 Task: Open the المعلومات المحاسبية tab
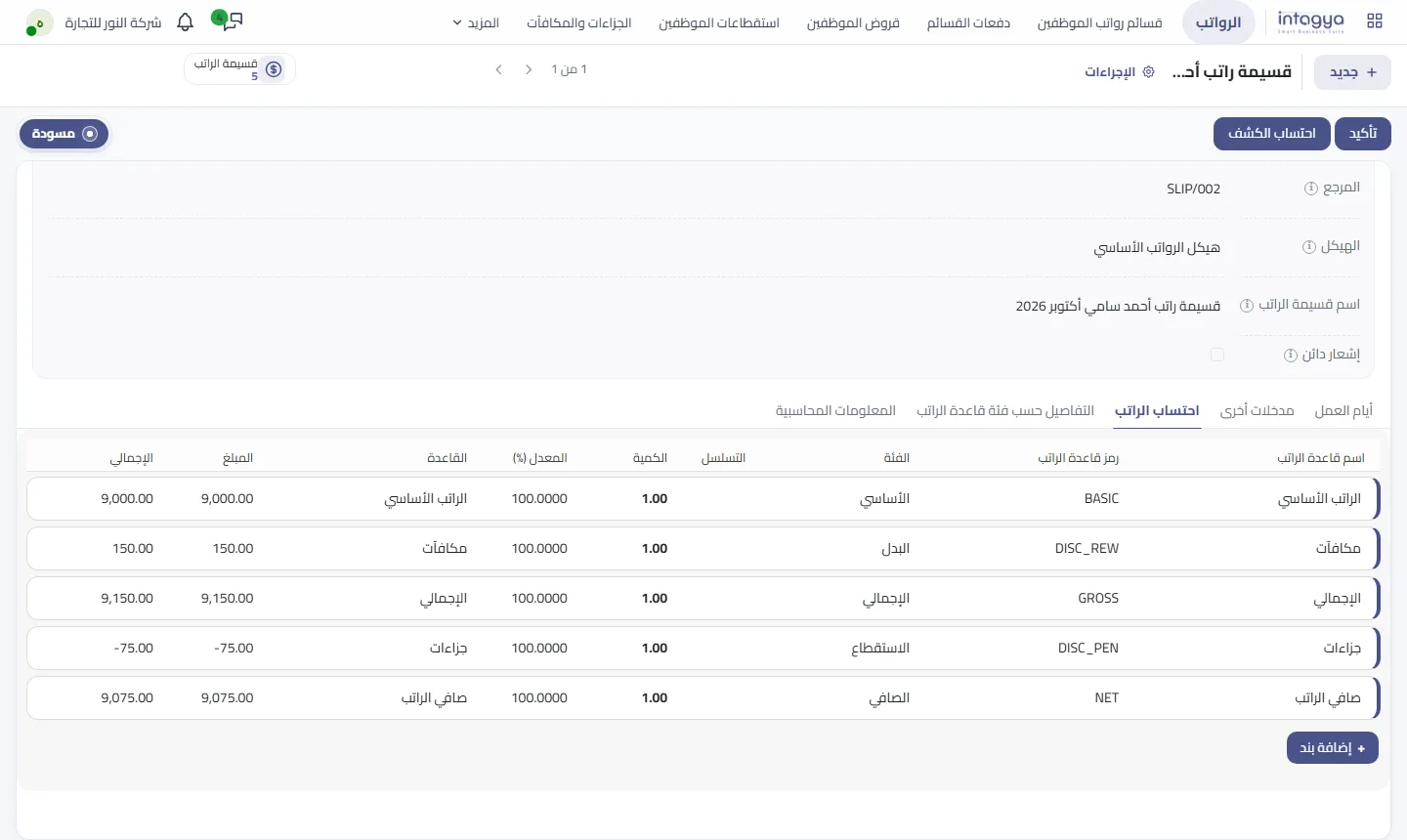[x=835, y=411]
